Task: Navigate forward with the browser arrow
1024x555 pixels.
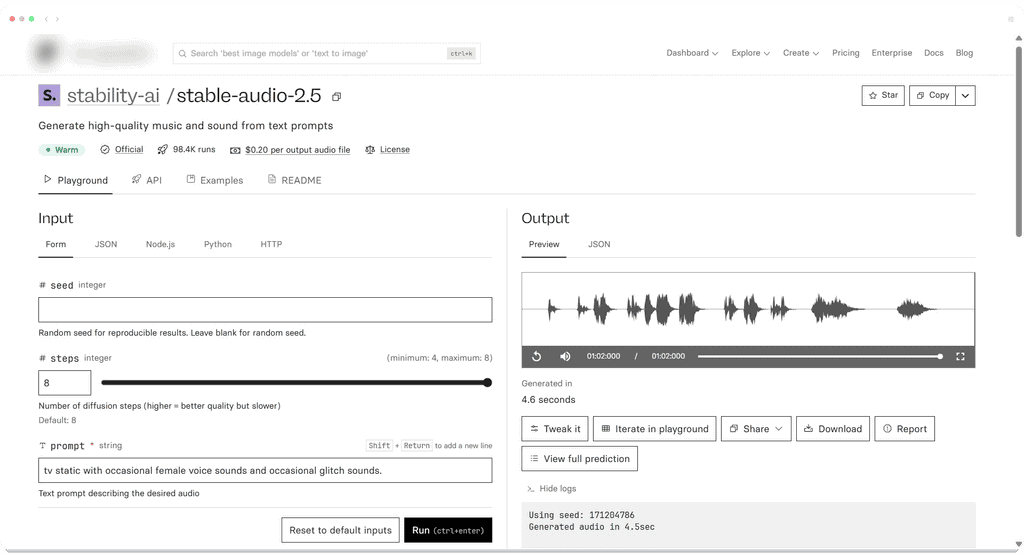Action: [x=57, y=19]
